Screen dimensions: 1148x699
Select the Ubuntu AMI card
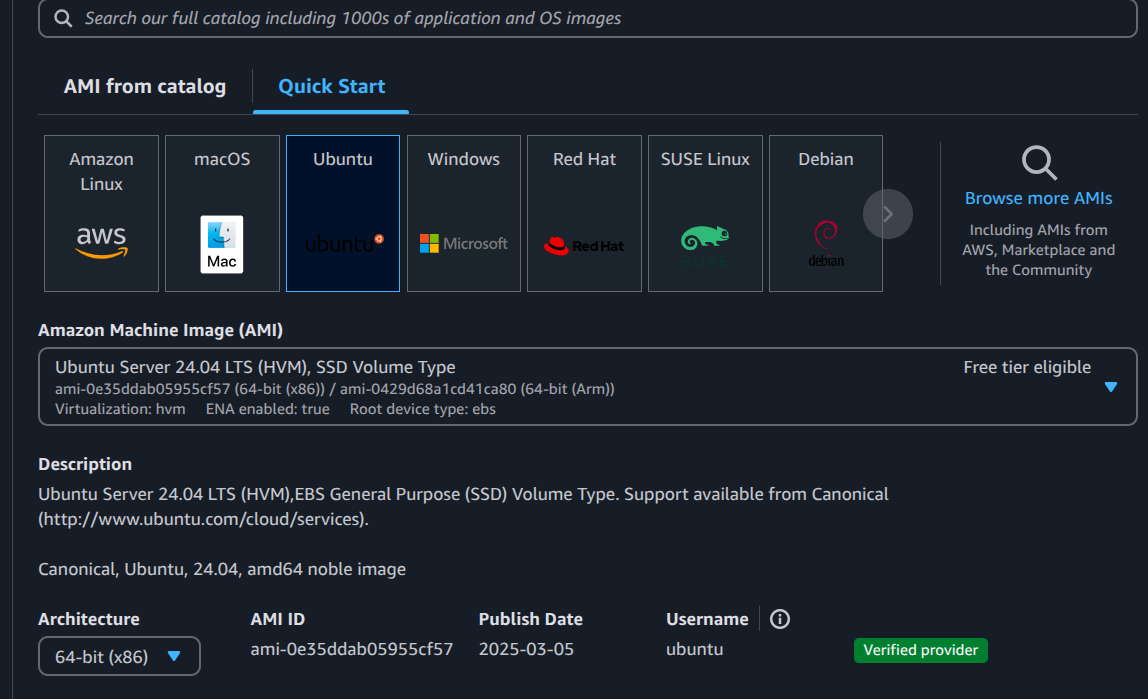pos(343,213)
